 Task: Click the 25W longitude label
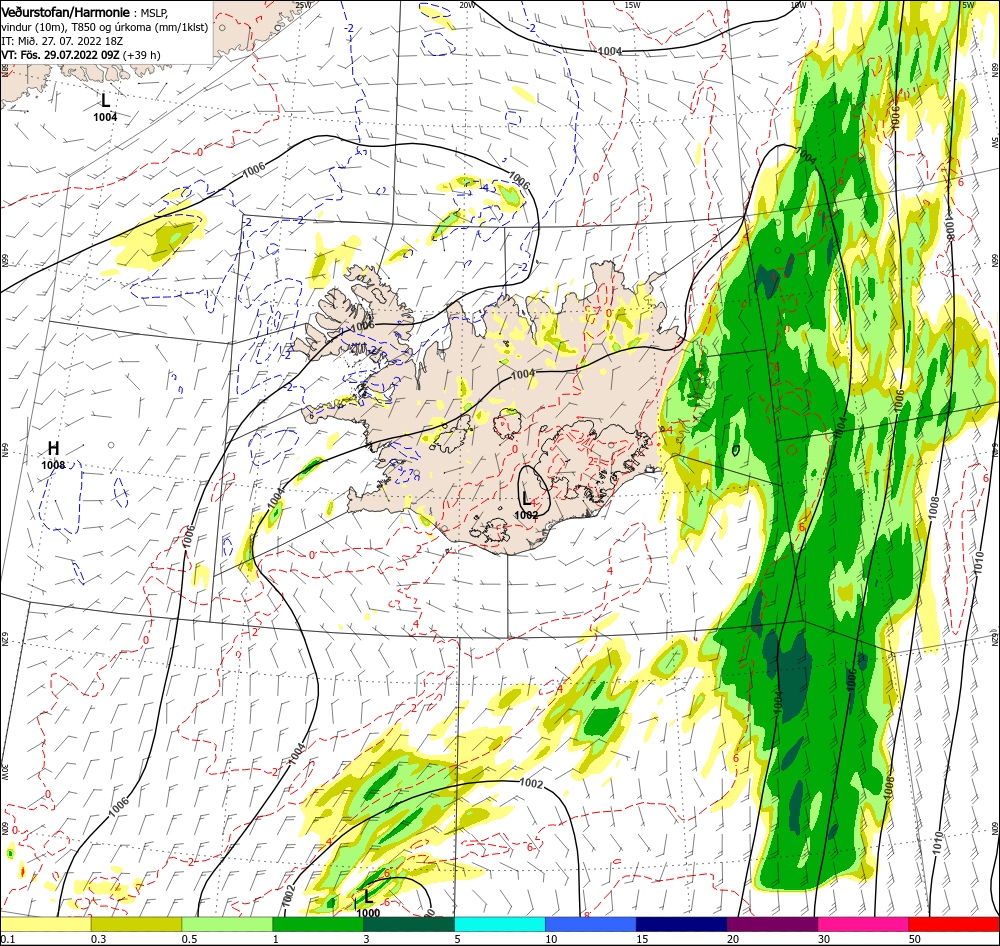[304, 4]
